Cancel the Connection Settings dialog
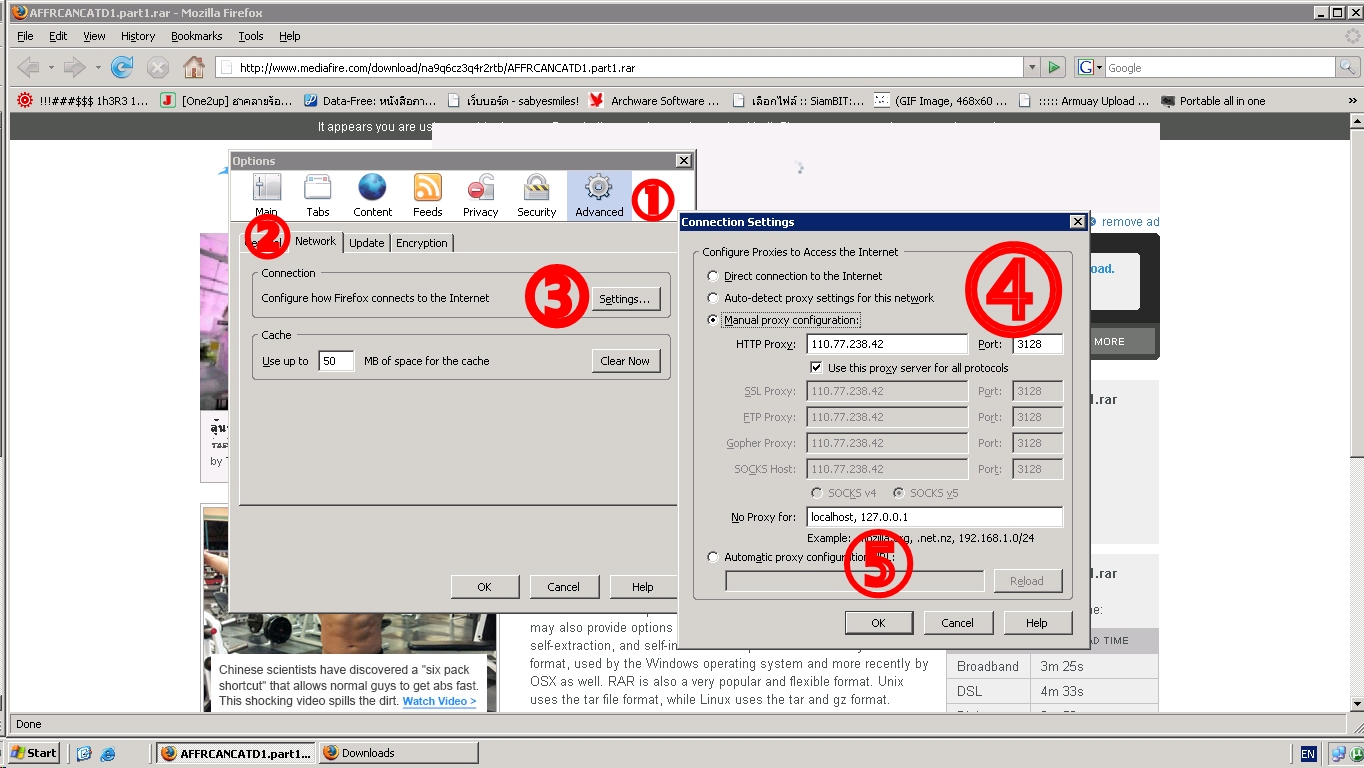The width and height of the screenshot is (1364, 768). pos(957,623)
